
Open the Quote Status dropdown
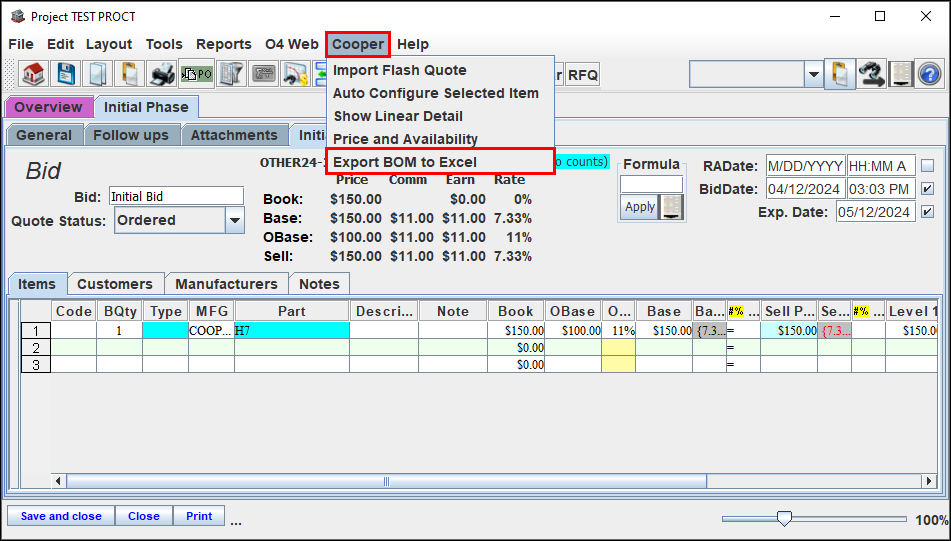pyautogui.click(x=234, y=220)
